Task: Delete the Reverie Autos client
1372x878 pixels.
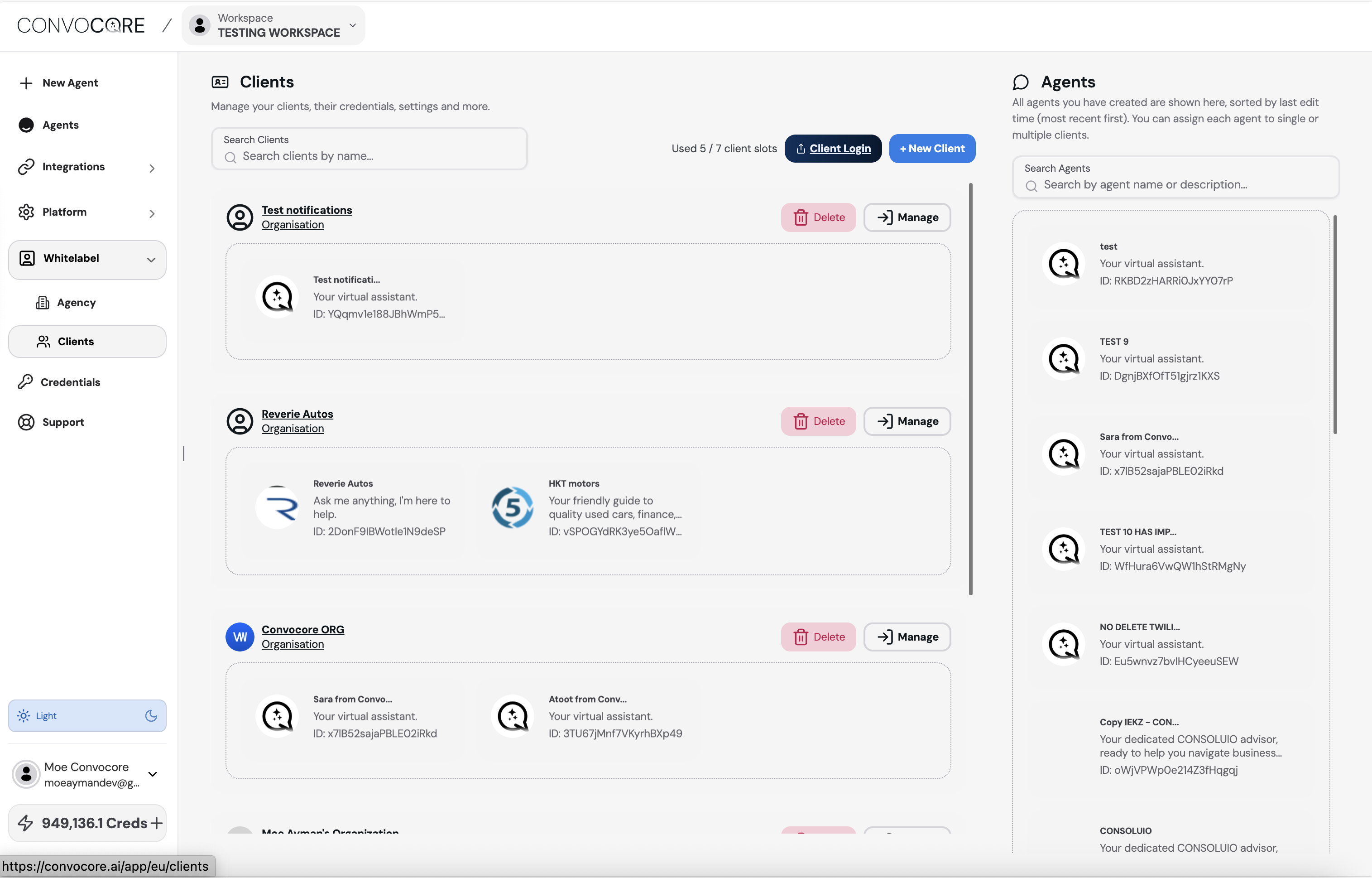Action: click(x=818, y=421)
